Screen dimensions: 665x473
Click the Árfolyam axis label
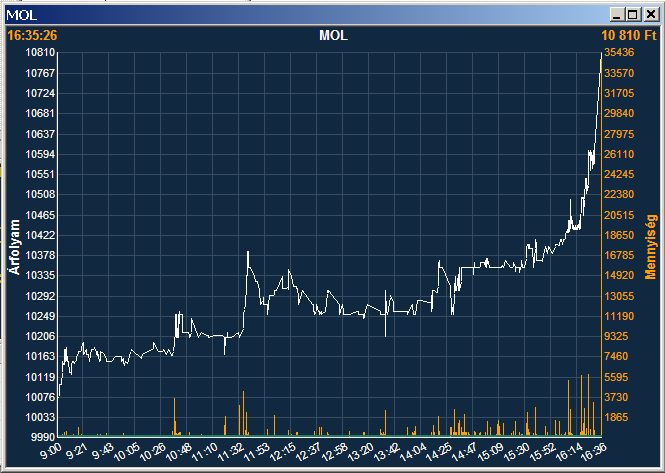(x=15, y=247)
